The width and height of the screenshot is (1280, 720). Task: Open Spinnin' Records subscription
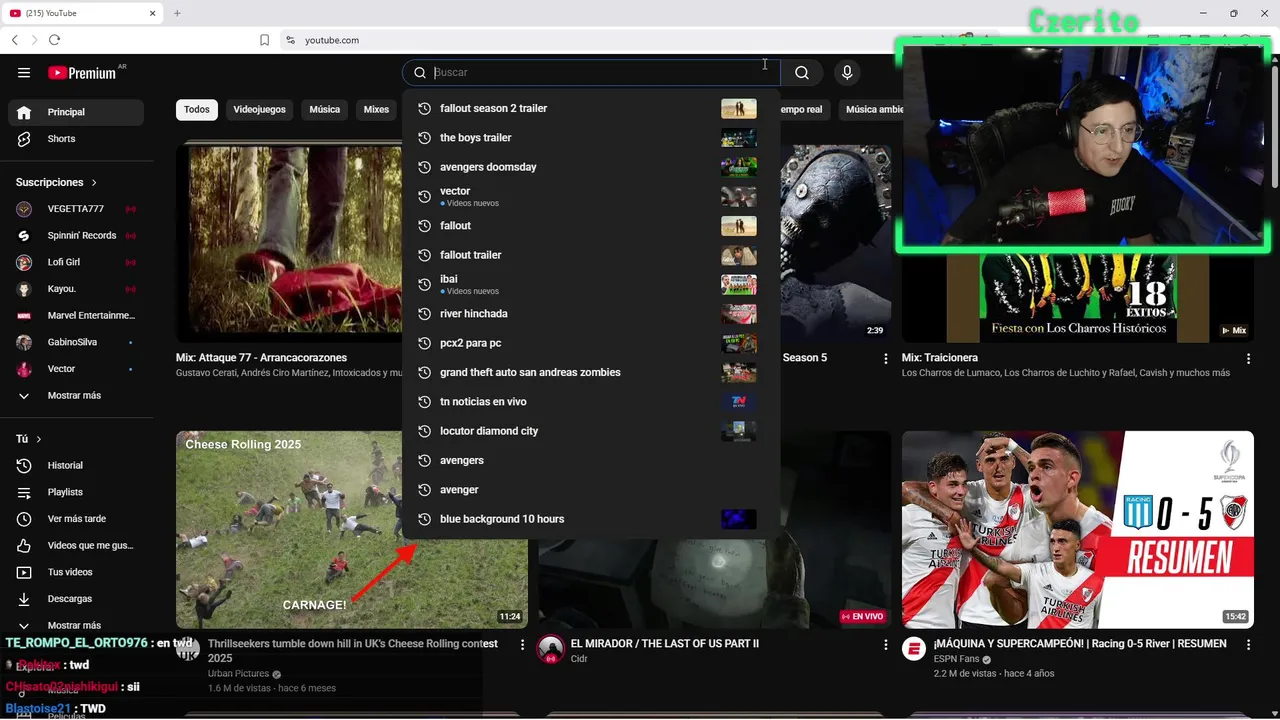click(x=76, y=235)
